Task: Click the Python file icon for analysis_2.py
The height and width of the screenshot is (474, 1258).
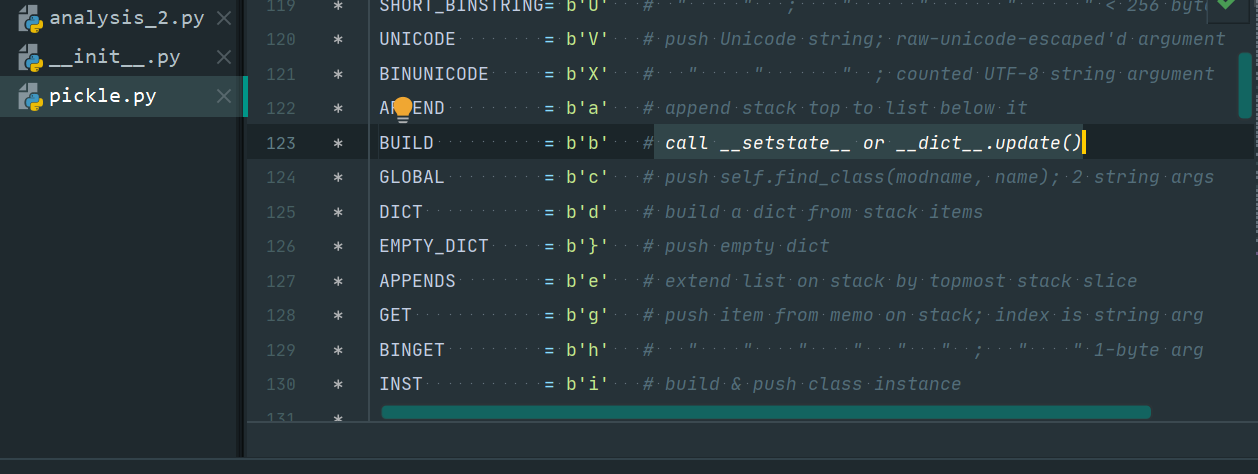Action: click(30, 18)
